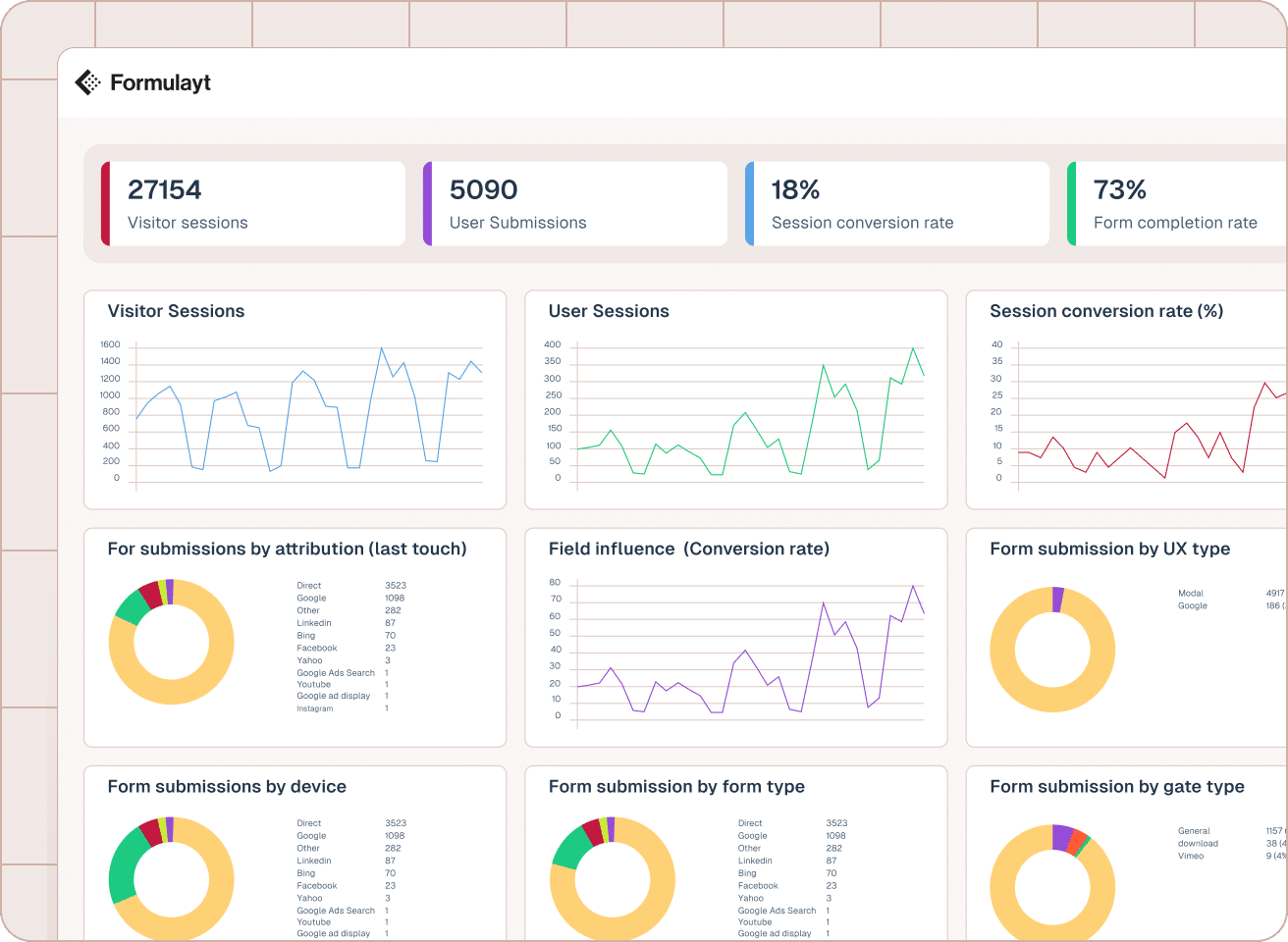Image resolution: width=1288 pixels, height=942 pixels.
Task: Select the 'Modal' legend row in UX type
Action: (1232, 594)
